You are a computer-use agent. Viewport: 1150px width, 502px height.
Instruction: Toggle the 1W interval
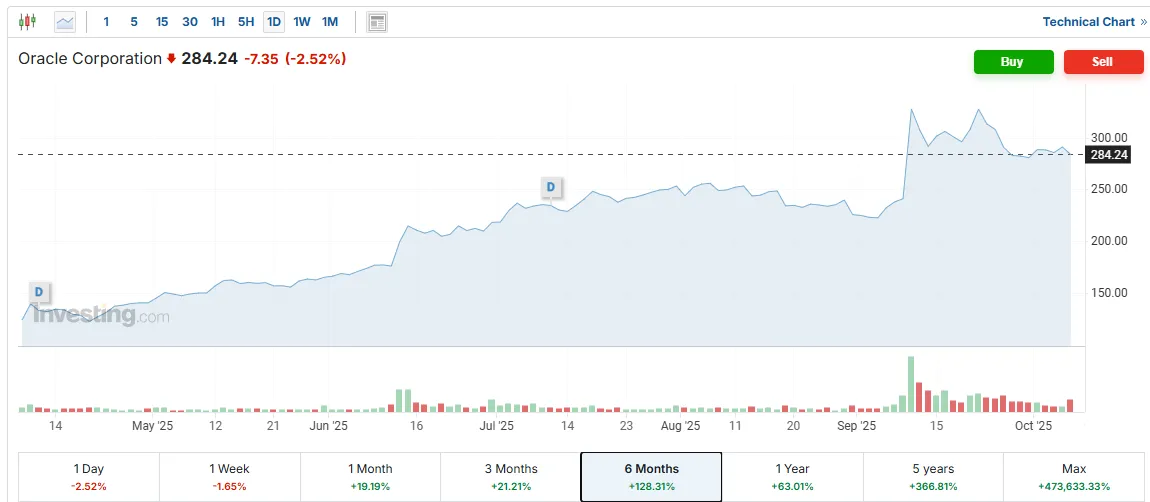point(302,21)
